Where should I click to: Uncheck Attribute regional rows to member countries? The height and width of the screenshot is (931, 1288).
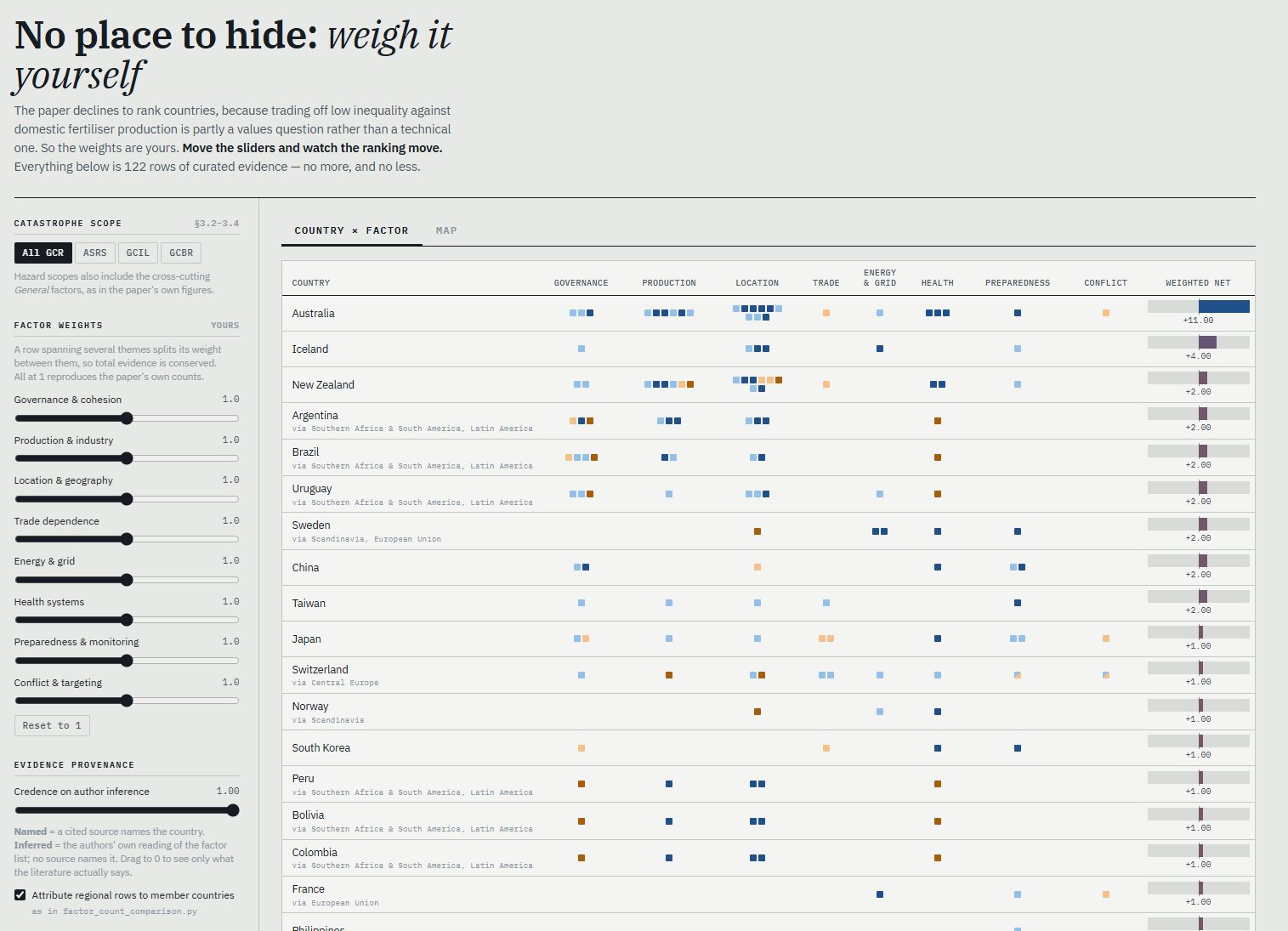[x=20, y=895]
